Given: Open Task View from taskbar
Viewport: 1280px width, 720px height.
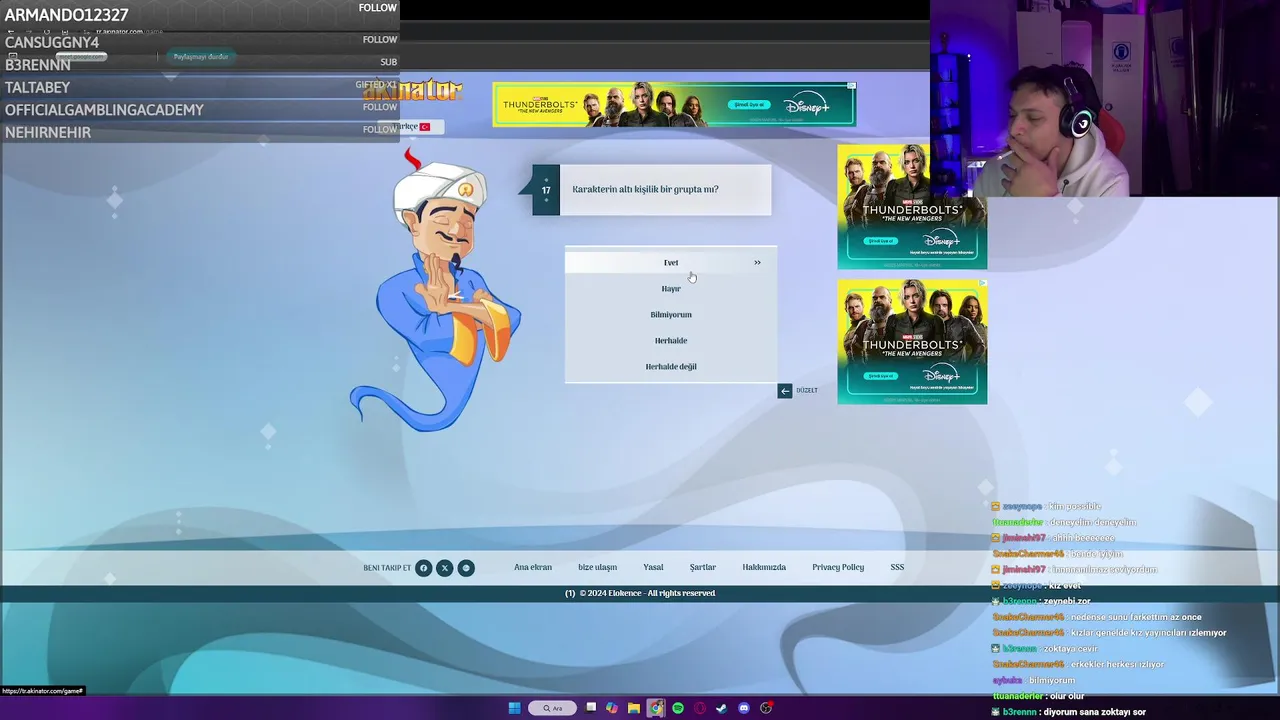Looking at the screenshot, I should [x=591, y=708].
